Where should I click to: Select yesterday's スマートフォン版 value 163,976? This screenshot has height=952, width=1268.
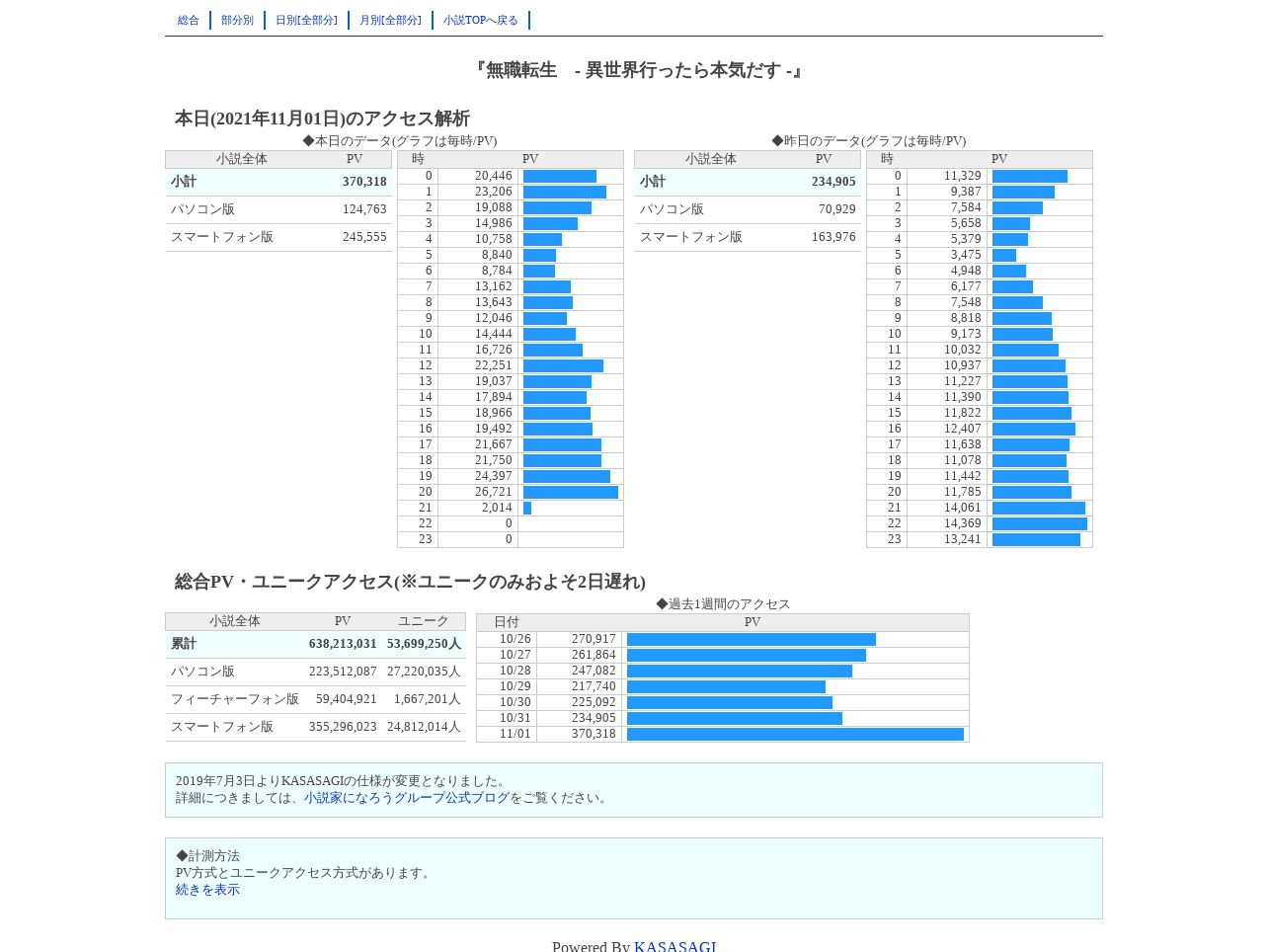click(833, 237)
